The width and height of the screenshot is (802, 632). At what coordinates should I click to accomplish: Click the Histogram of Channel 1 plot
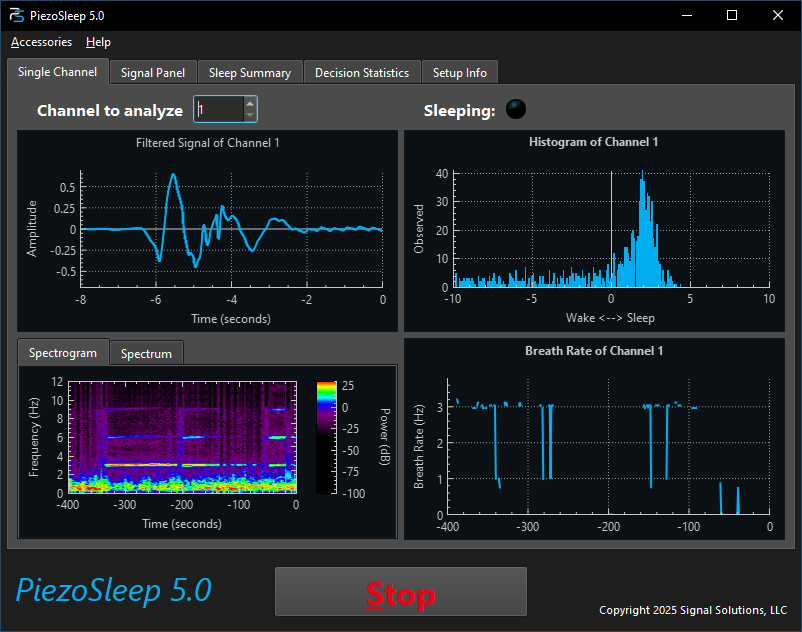594,231
